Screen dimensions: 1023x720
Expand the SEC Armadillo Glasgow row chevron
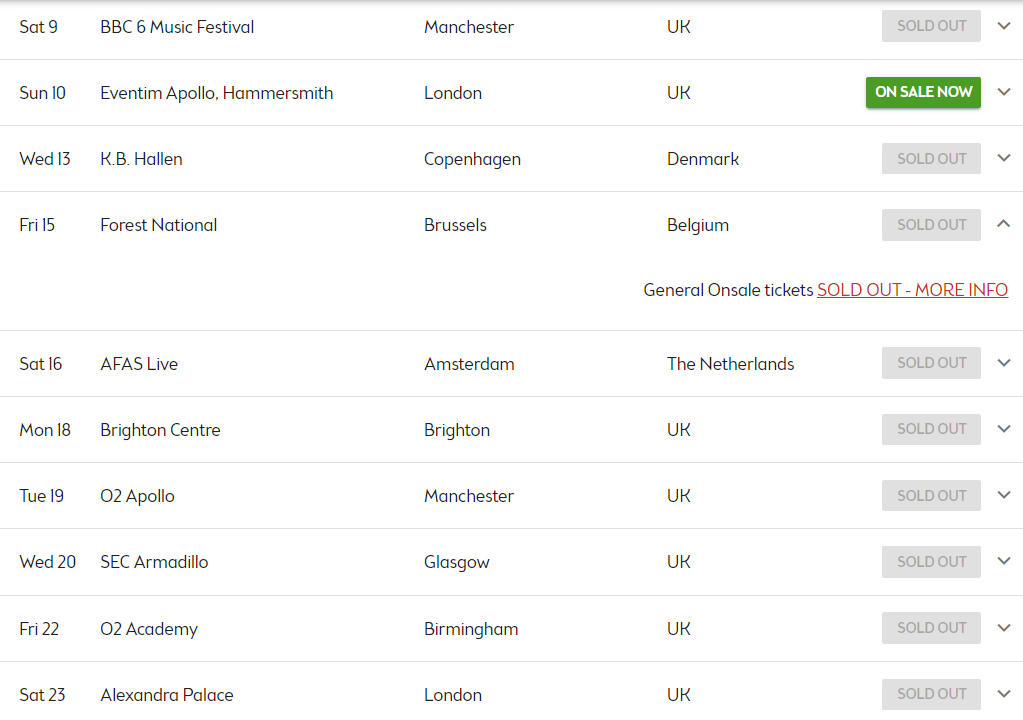click(1004, 561)
